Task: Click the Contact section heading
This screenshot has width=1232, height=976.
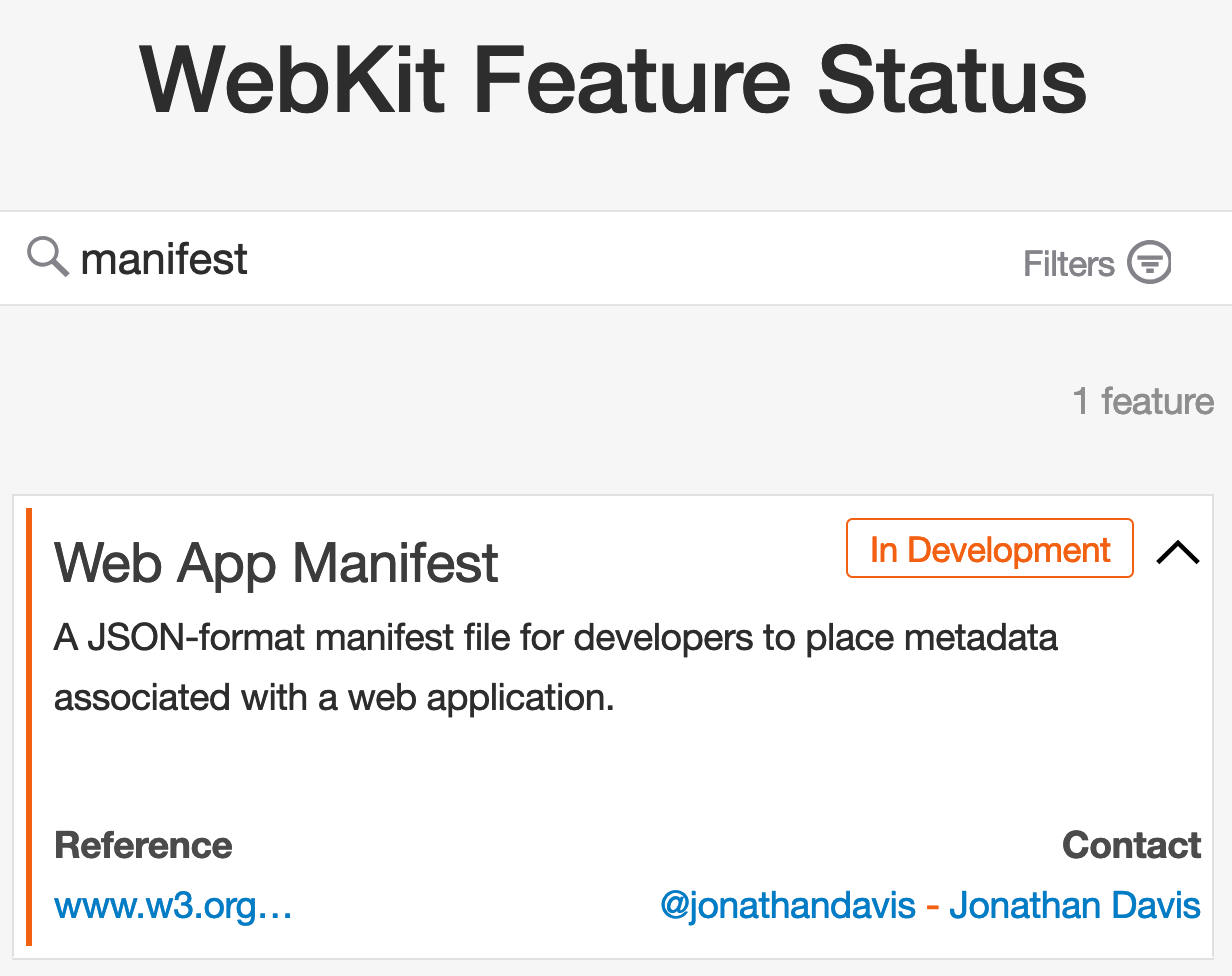Action: coord(1131,846)
